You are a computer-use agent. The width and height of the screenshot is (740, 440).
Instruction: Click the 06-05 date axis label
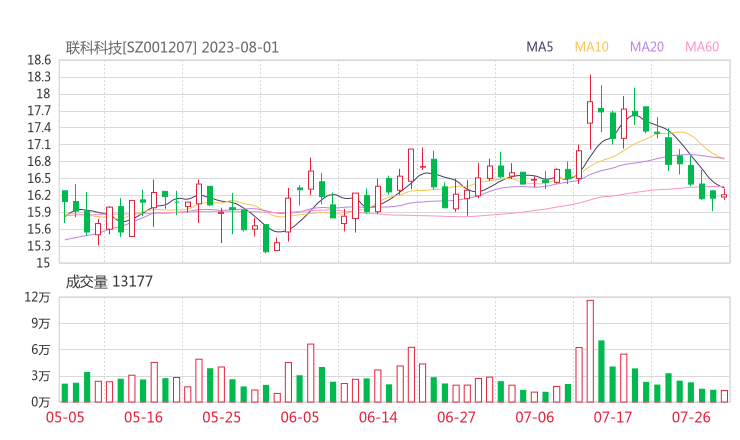coord(300,417)
